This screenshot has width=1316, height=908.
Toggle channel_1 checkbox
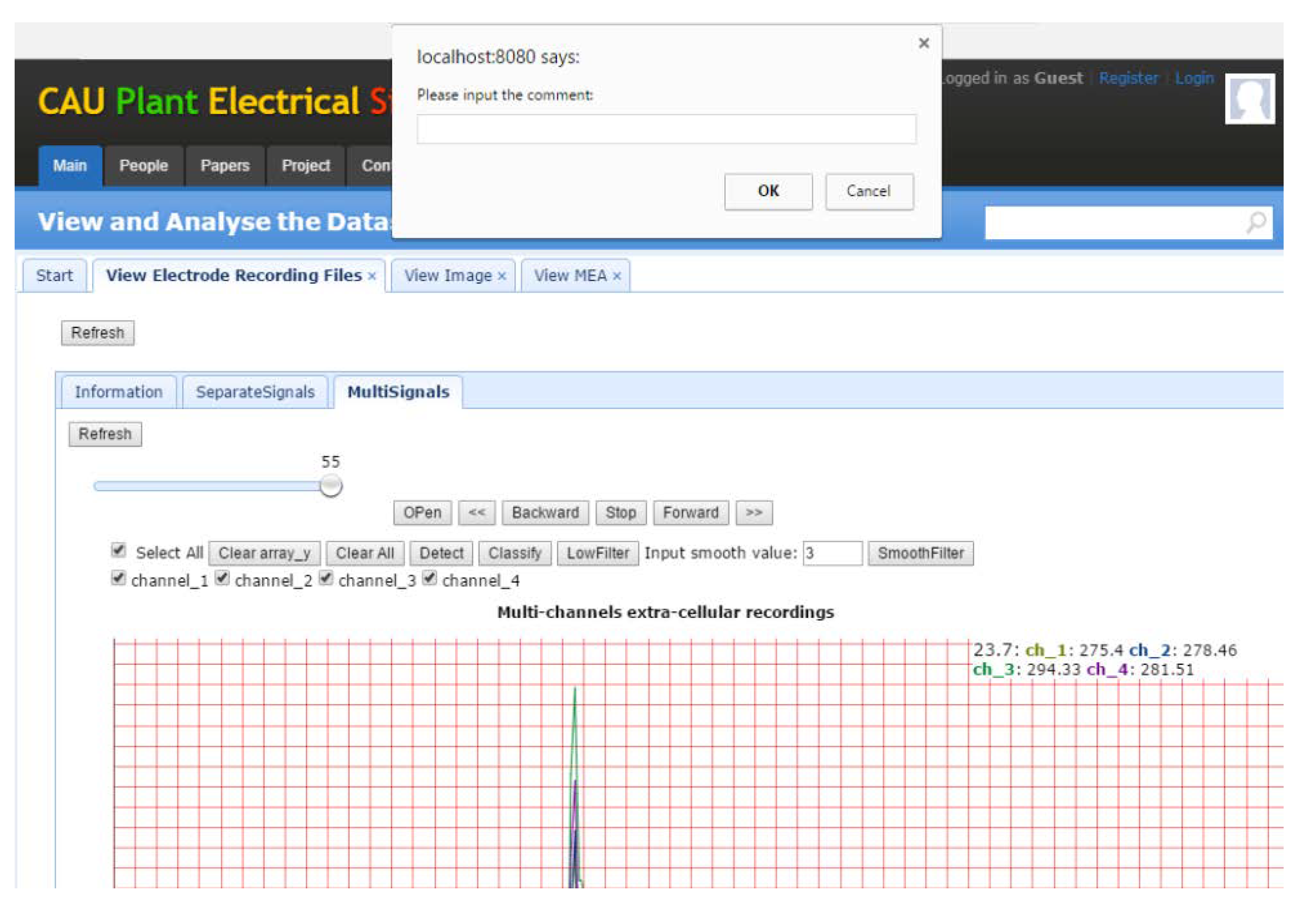118,579
